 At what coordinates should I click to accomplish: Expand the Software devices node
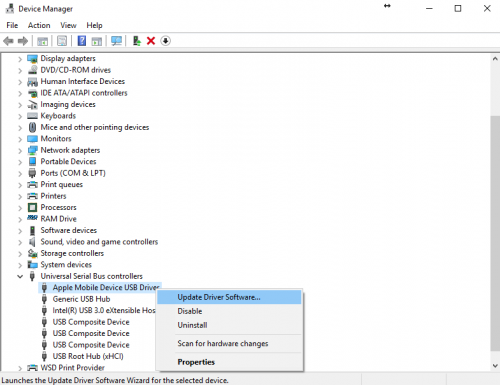pos(20,231)
